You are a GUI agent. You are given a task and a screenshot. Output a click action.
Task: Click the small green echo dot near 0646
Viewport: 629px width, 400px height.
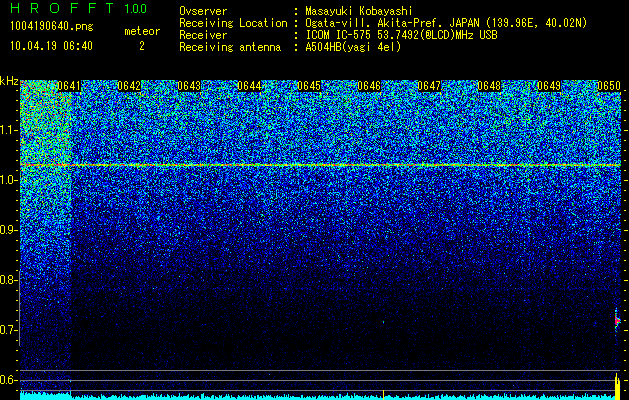coord(383,322)
